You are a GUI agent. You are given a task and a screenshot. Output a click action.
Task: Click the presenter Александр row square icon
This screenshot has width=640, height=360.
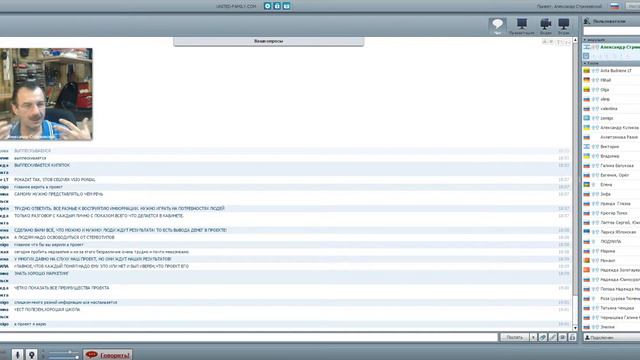click(x=587, y=56)
